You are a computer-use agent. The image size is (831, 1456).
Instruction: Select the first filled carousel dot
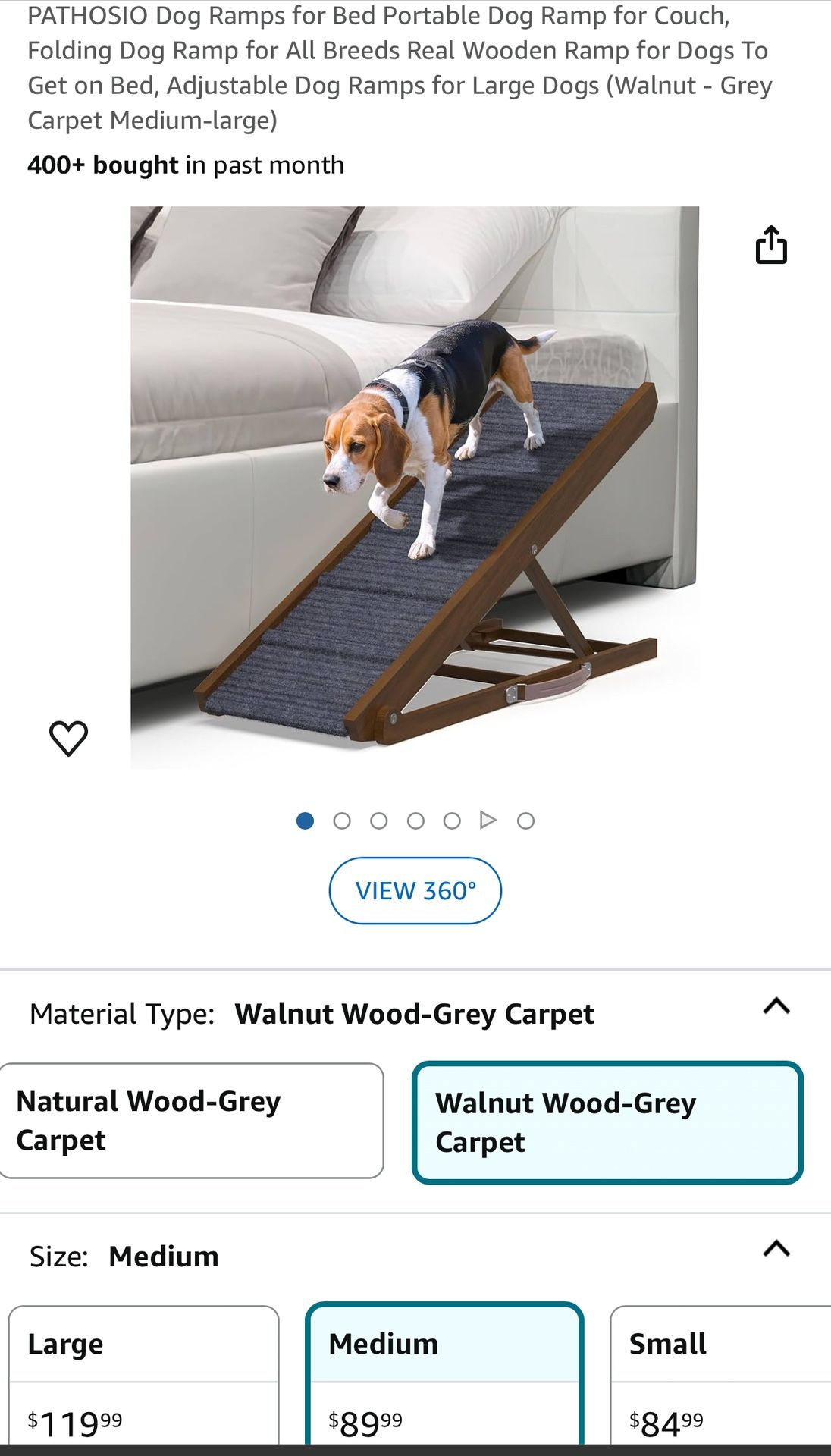click(305, 821)
